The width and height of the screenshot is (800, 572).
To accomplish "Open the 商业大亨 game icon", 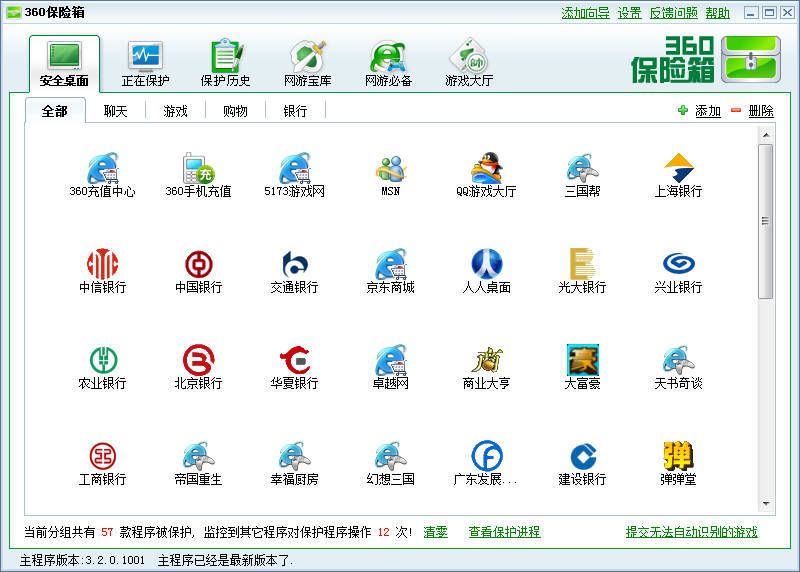I will tap(486, 367).
